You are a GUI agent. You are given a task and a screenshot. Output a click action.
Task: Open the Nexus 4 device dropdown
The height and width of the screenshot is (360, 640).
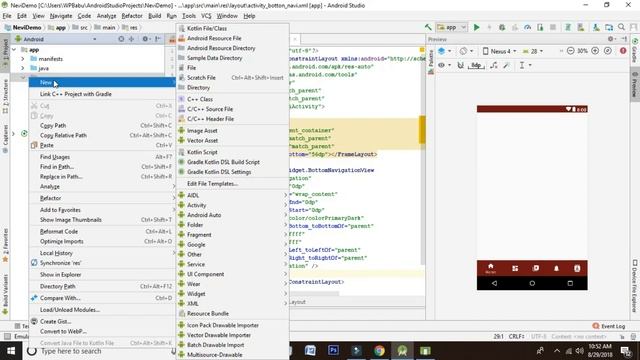coord(500,51)
